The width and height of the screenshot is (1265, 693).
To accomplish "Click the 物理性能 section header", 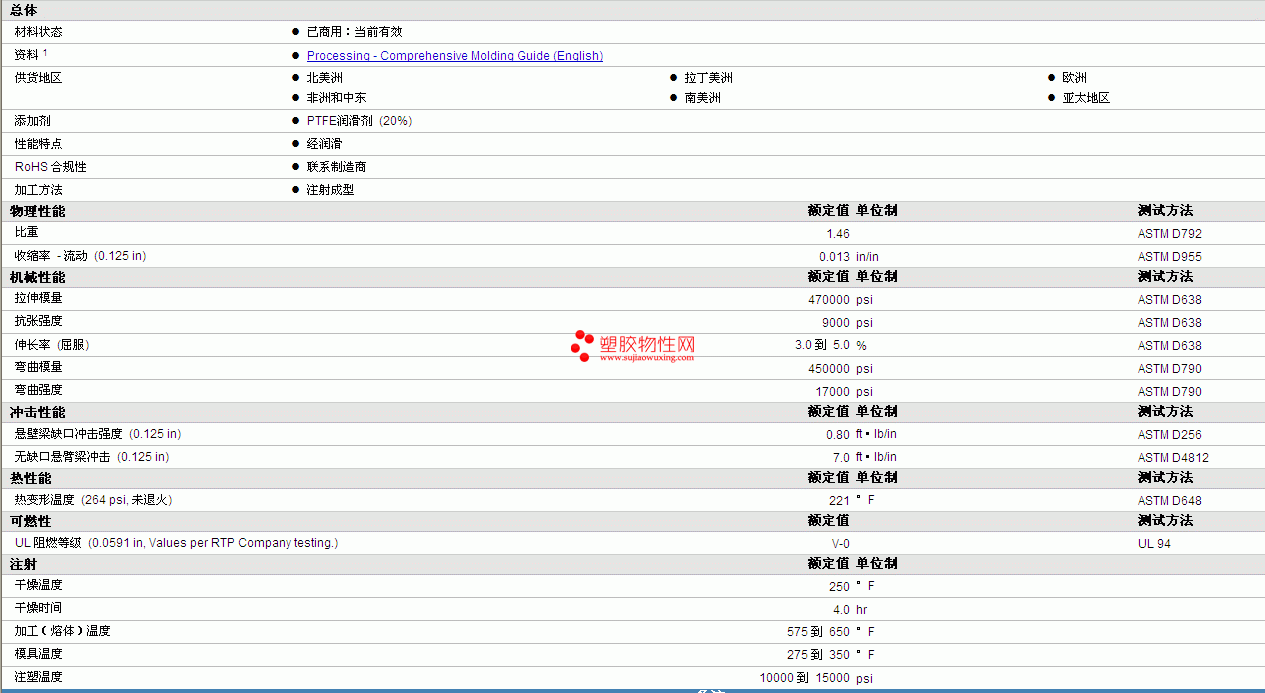I will (38, 211).
